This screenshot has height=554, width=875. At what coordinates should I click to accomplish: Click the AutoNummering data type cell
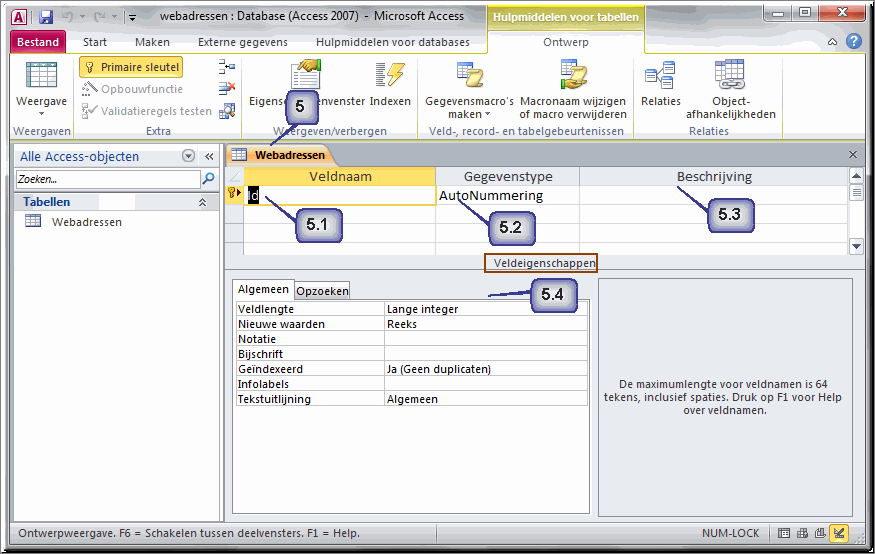click(508, 195)
